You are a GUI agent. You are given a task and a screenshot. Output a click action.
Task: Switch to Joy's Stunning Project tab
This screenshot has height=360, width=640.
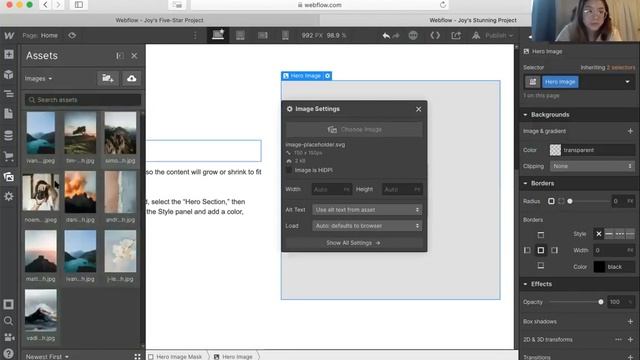[473, 20]
